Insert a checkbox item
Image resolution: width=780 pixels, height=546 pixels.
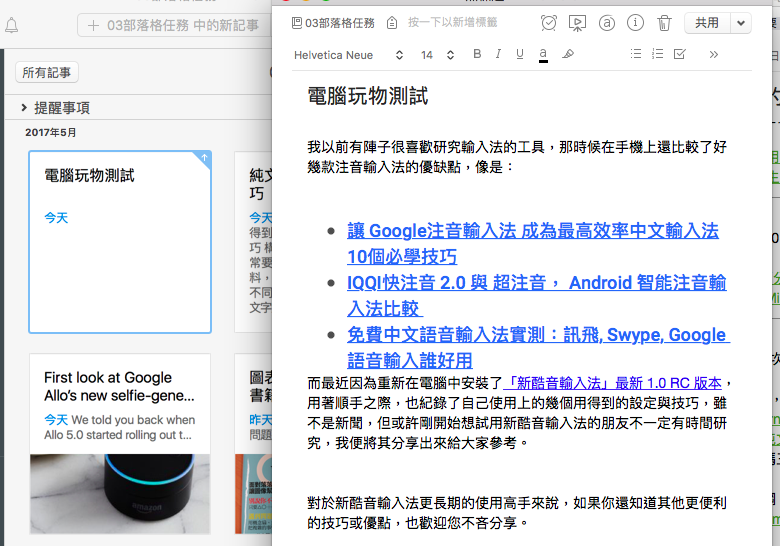coord(680,54)
